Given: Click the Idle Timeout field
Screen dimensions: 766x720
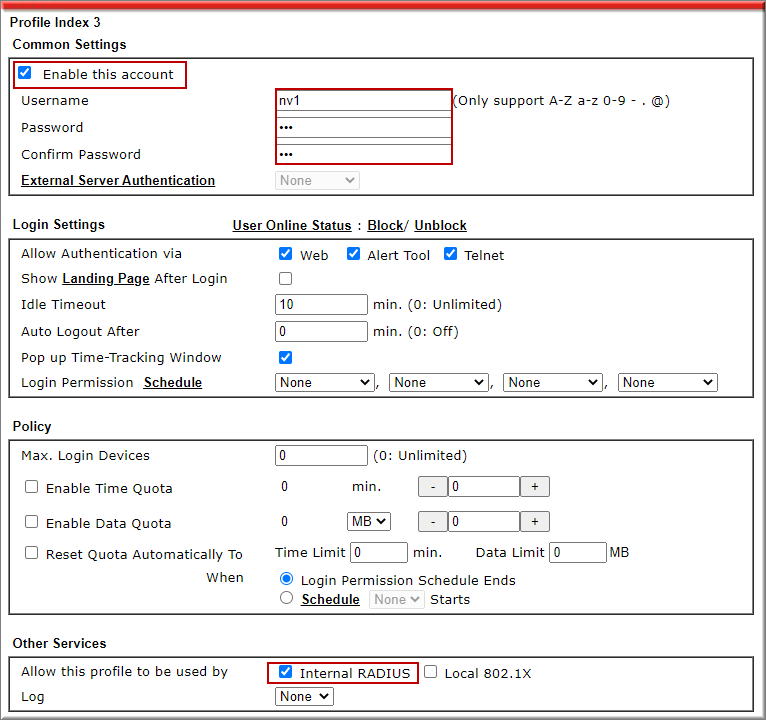Looking at the screenshot, I should pos(321,305).
